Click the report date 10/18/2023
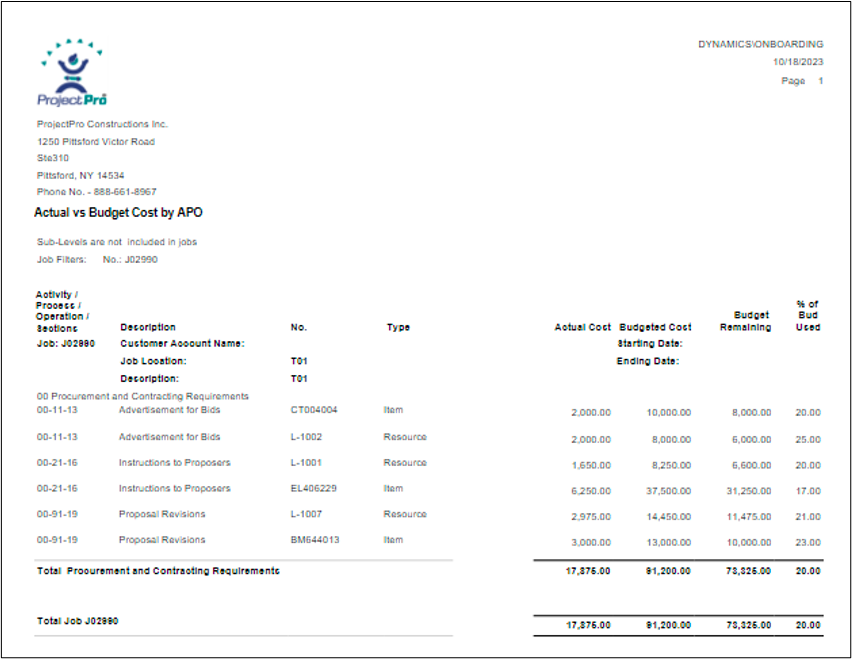 tap(798, 62)
